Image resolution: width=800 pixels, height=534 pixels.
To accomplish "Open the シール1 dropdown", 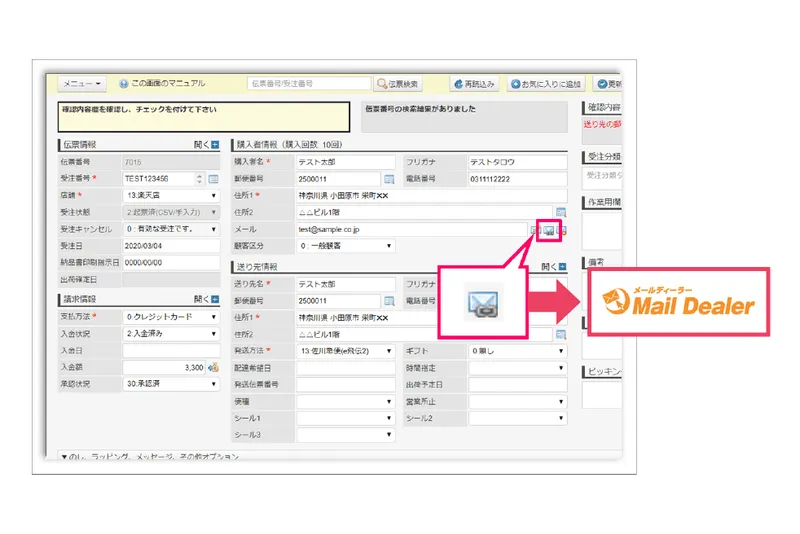I will click(x=345, y=418).
